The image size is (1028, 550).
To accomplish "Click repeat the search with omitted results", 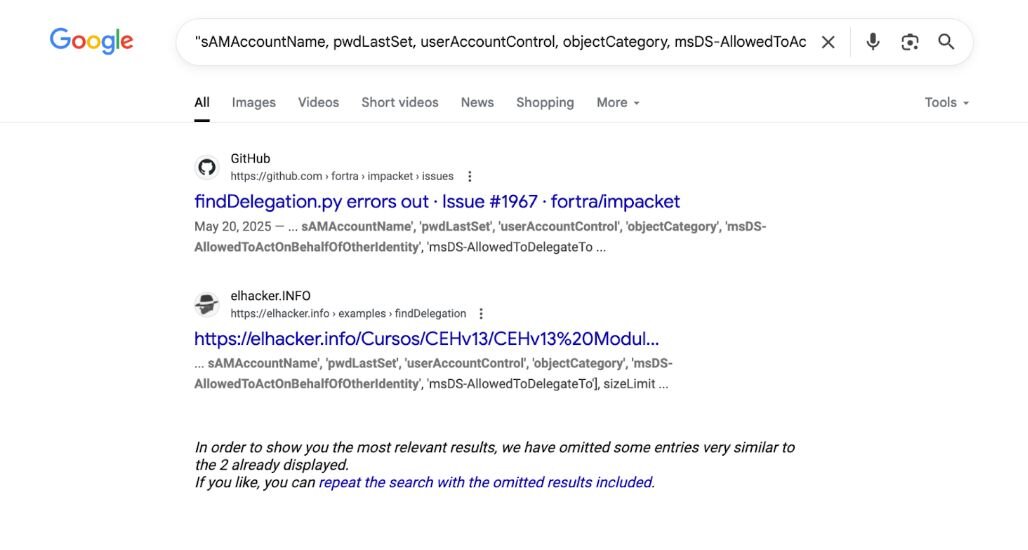I will [x=486, y=482].
